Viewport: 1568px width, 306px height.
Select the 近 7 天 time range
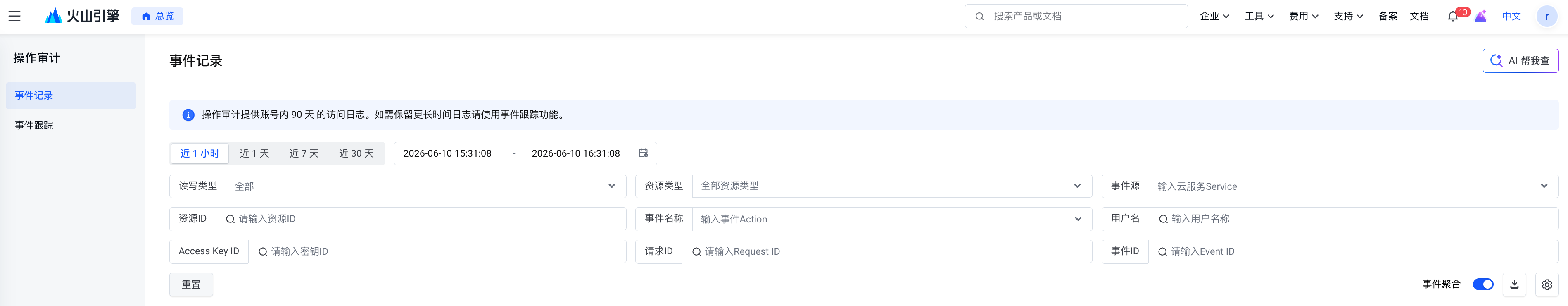[x=304, y=153]
